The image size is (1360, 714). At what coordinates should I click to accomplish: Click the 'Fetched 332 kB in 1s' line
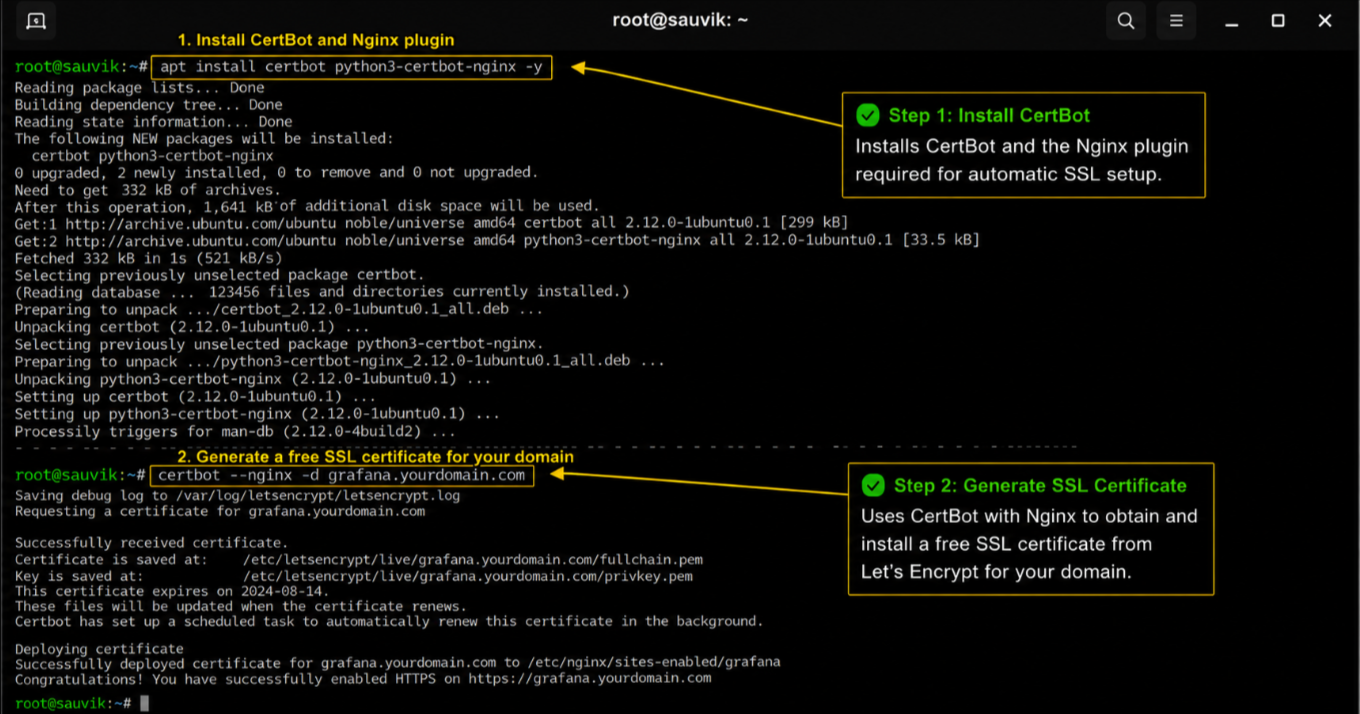[x=148, y=258]
